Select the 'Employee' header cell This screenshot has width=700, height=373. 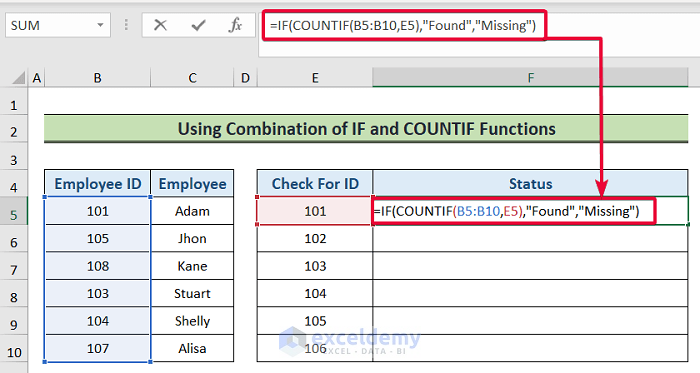[x=192, y=183]
